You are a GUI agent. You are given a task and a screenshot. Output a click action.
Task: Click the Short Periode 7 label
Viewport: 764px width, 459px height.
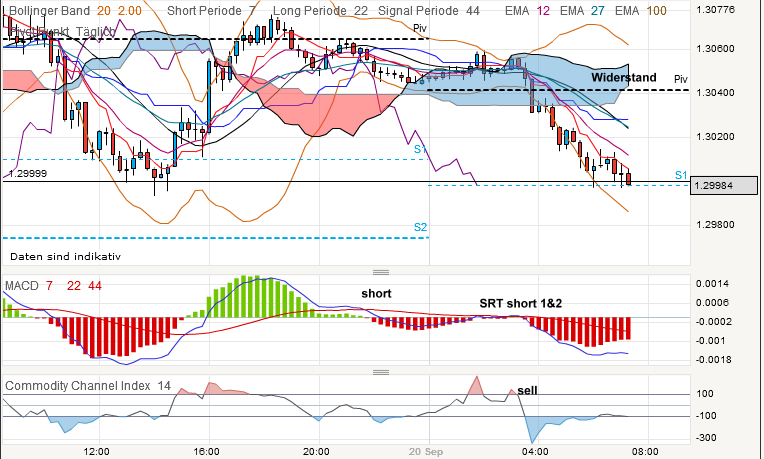click(211, 11)
